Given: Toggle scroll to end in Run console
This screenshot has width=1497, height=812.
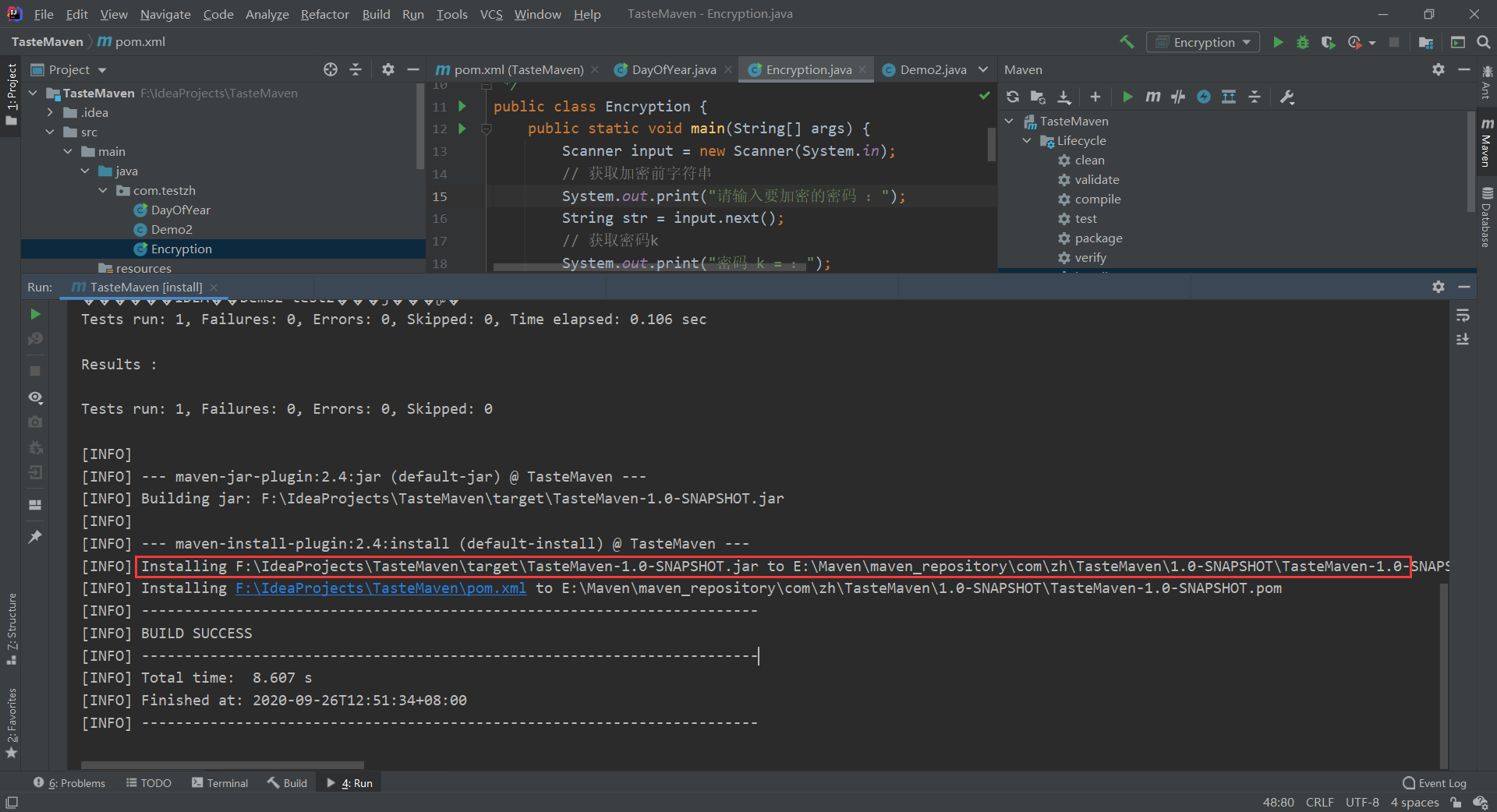Looking at the screenshot, I should (1463, 340).
